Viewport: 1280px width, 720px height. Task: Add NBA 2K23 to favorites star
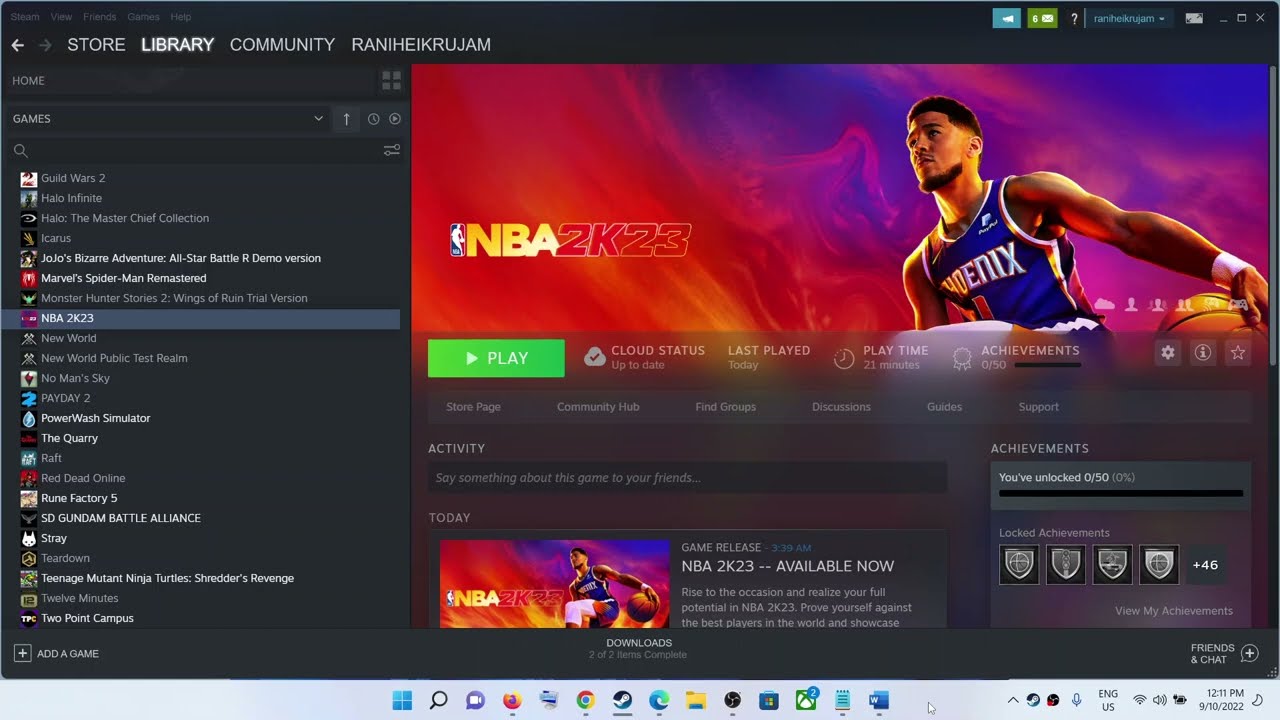pos(1238,353)
